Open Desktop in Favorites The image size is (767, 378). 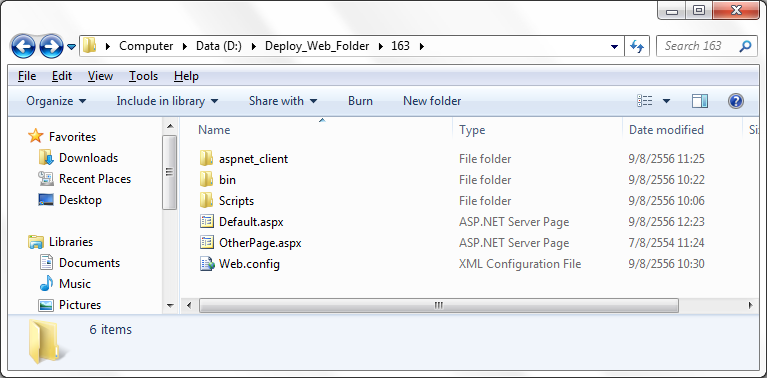(80, 200)
